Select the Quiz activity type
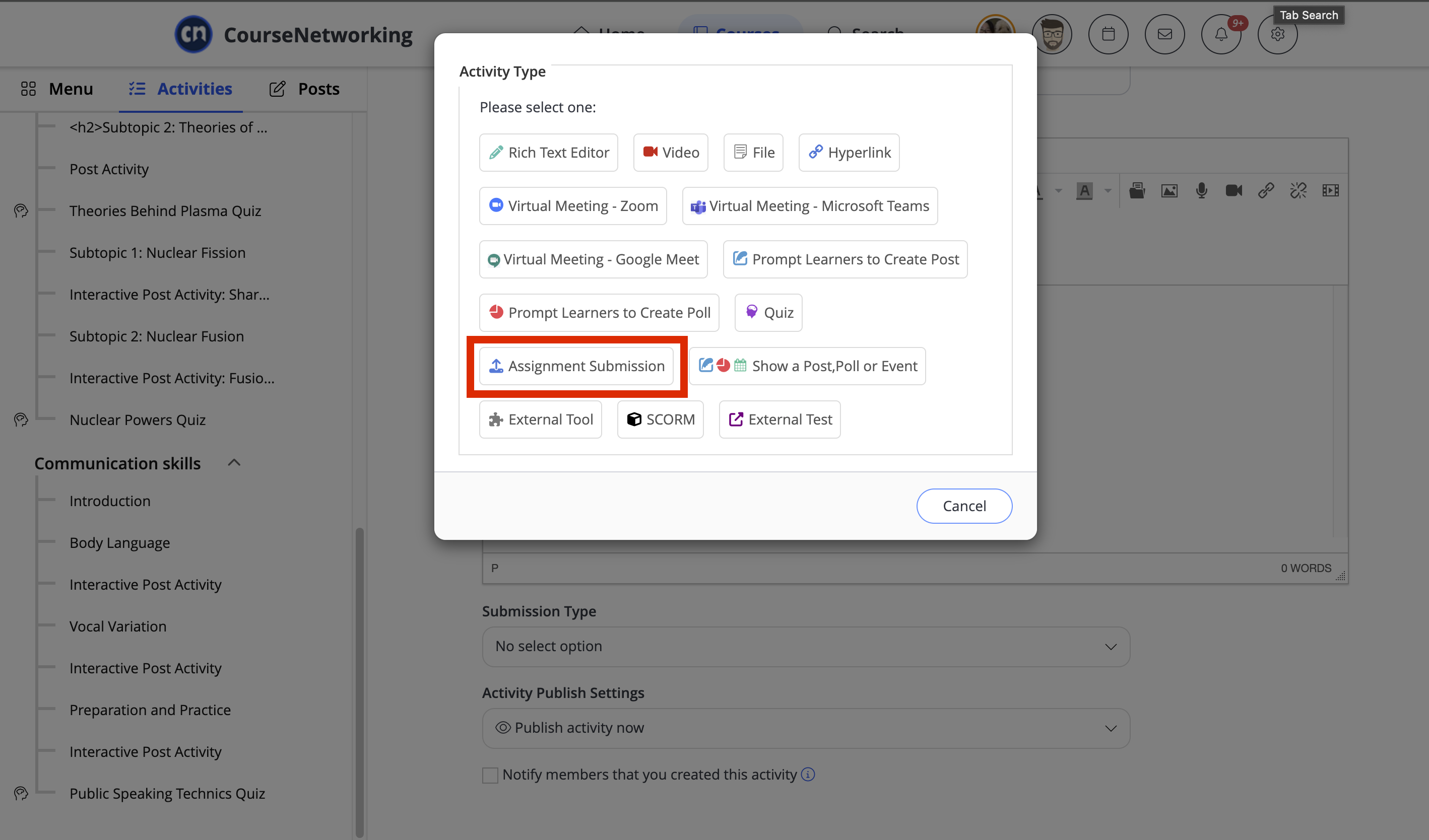This screenshot has height=840, width=1429. (768, 312)
